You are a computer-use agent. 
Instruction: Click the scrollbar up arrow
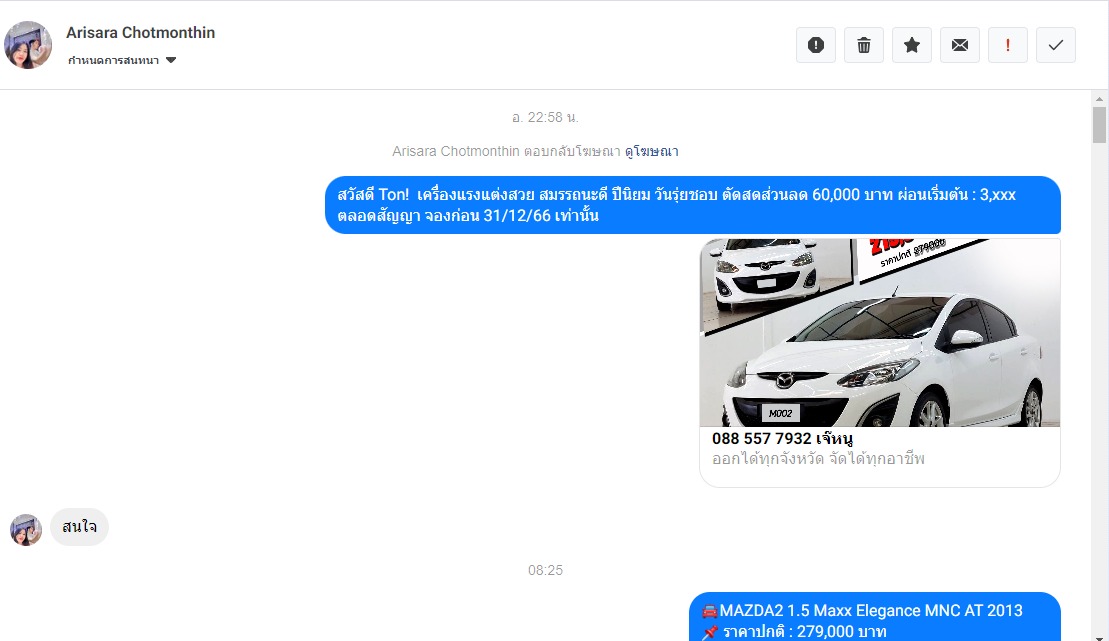(1099, 98)
